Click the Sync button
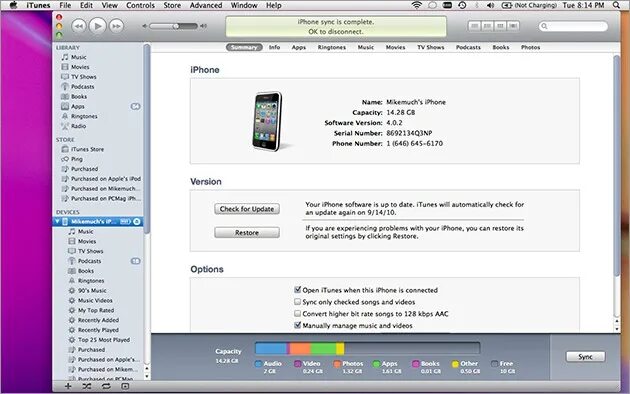Viewport: 630px width, 394px height. pos(585,357)
